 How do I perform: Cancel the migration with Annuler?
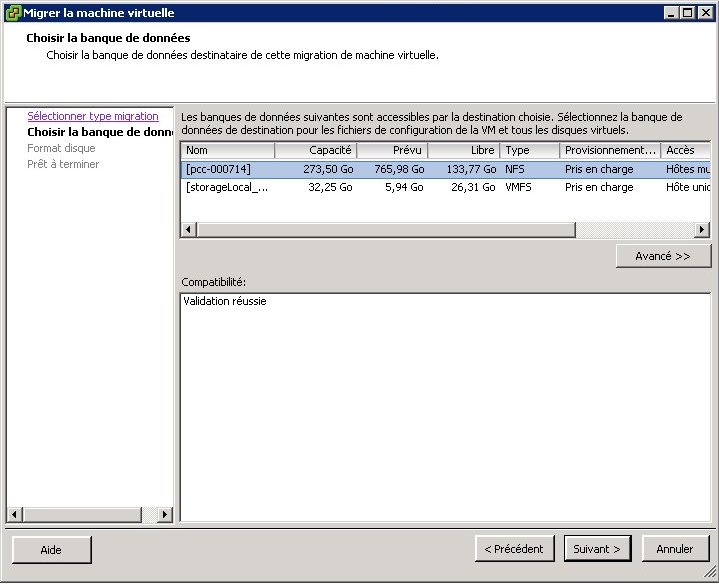pyautogui.click(x=675, y=549)
